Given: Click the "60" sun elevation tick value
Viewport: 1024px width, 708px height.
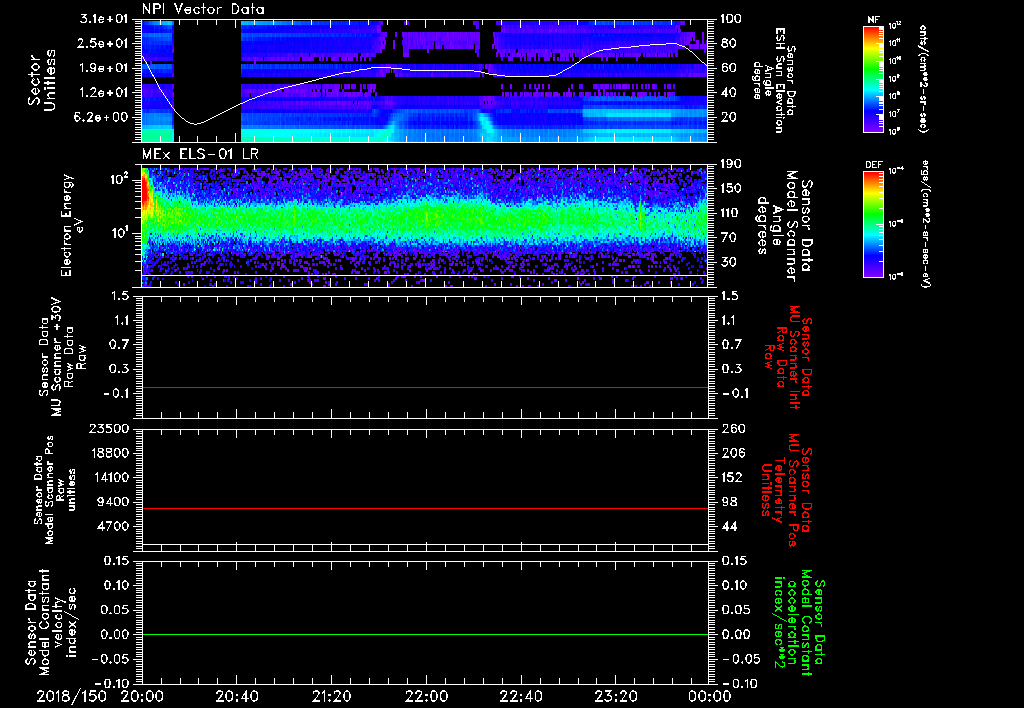Looking at the screenshot, I should click(x=728, y=68).
